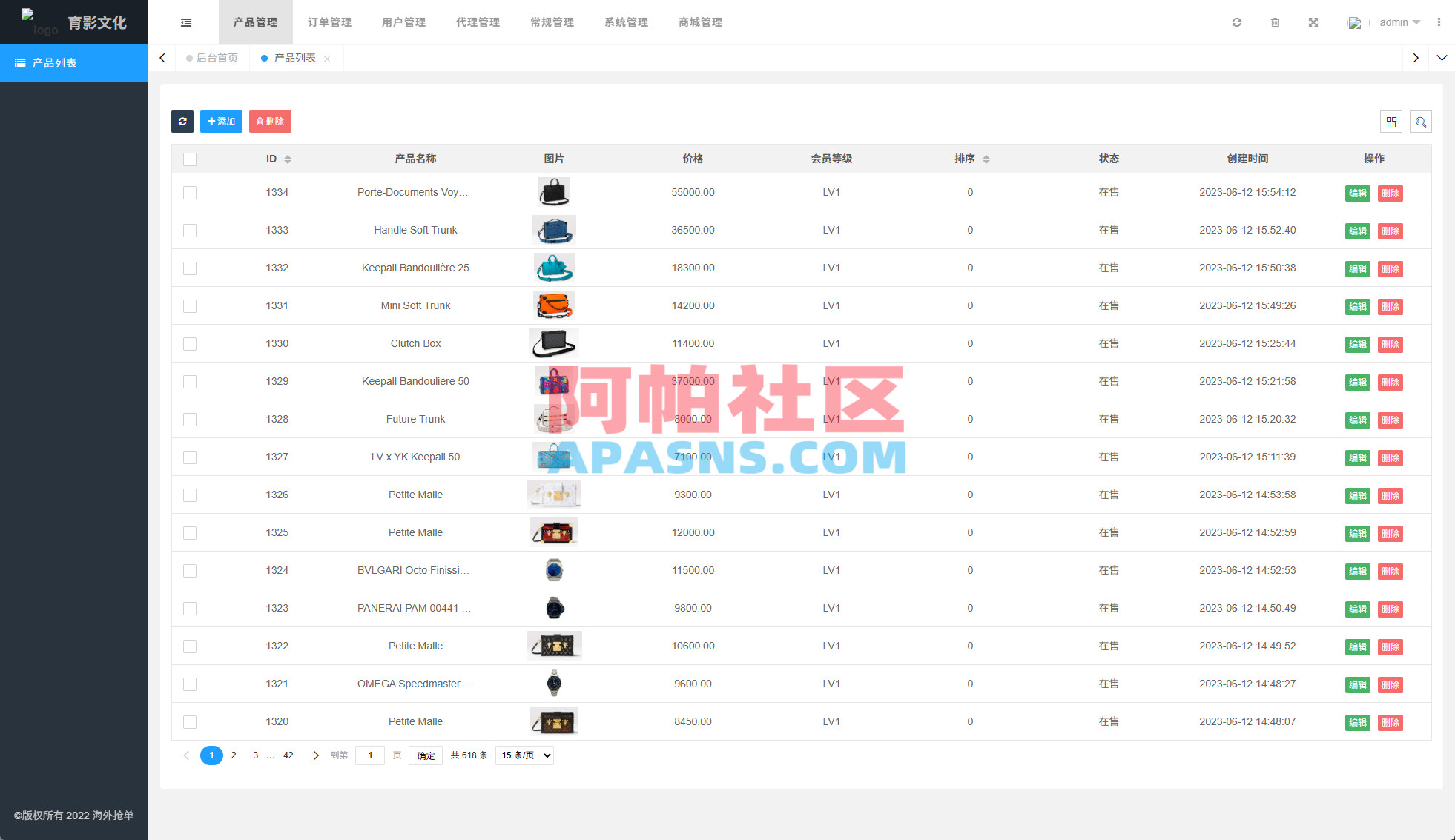This screenshot has height=840, width=1455.
Task: Switch to the 订单管理 menu
Action: tap(329, 22)
